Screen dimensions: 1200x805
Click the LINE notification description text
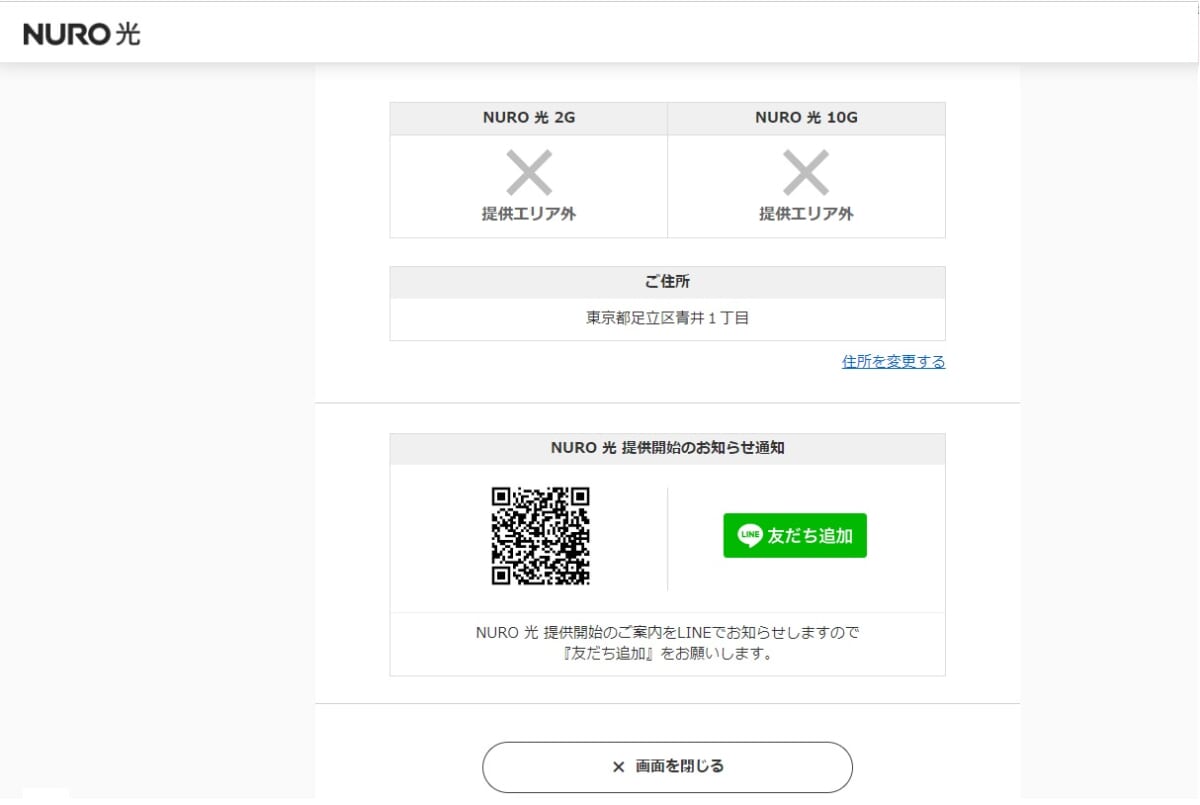667,644
